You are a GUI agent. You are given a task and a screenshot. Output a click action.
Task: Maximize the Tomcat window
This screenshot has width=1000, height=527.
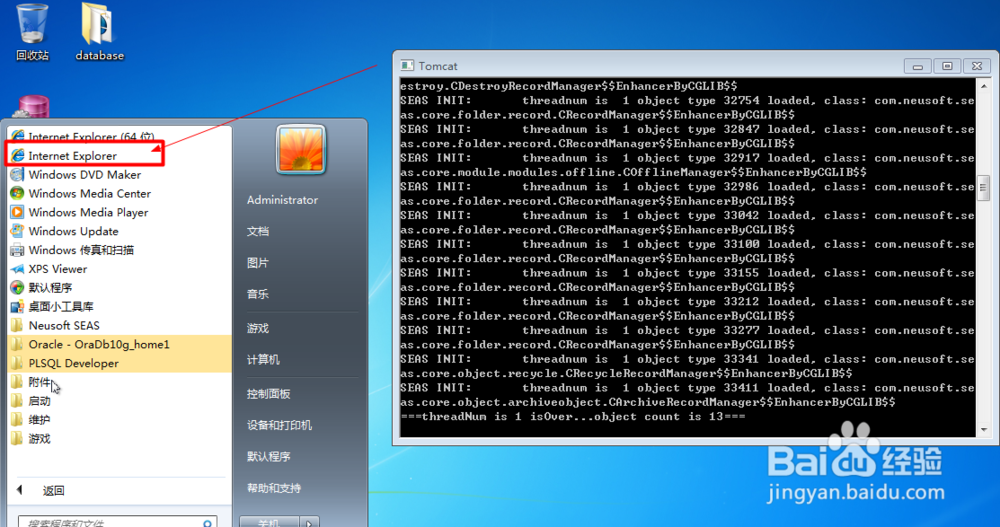tap(947, 66)
